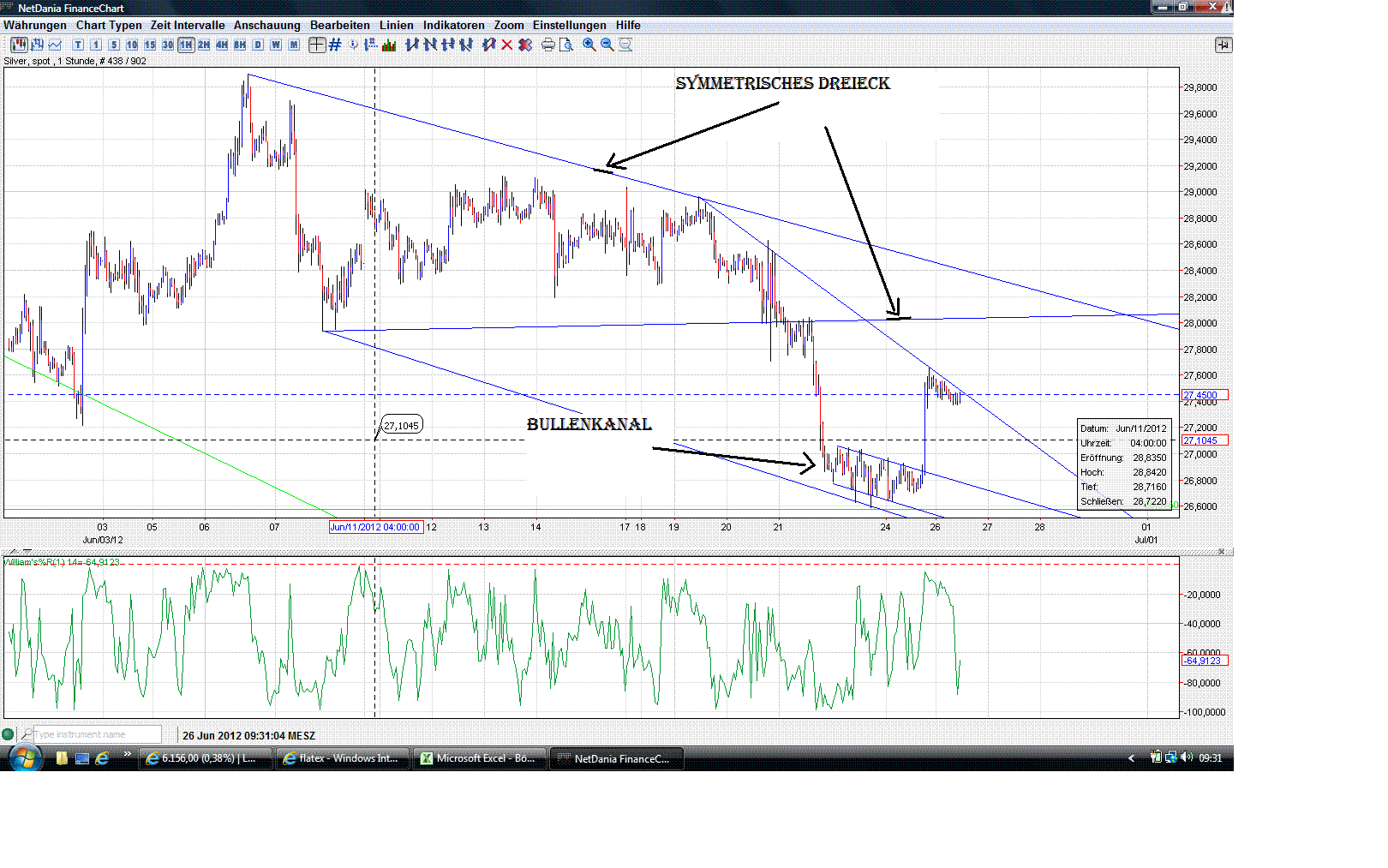Show hidden tray icons arrow

click(1131, 758)
